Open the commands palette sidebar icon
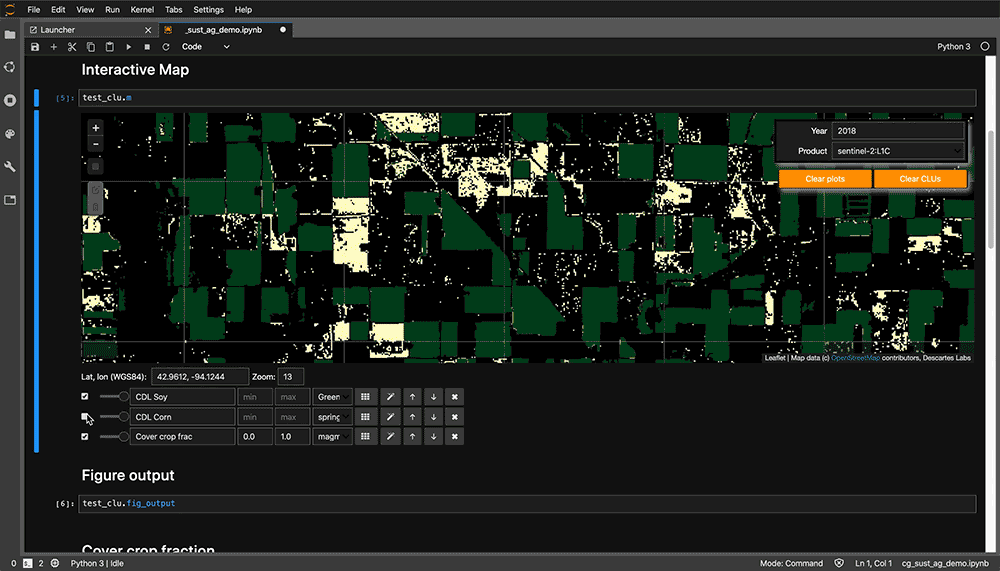The height and width of the screenshot is (571, 1000). pyautogui.click(x=10, y=133)
